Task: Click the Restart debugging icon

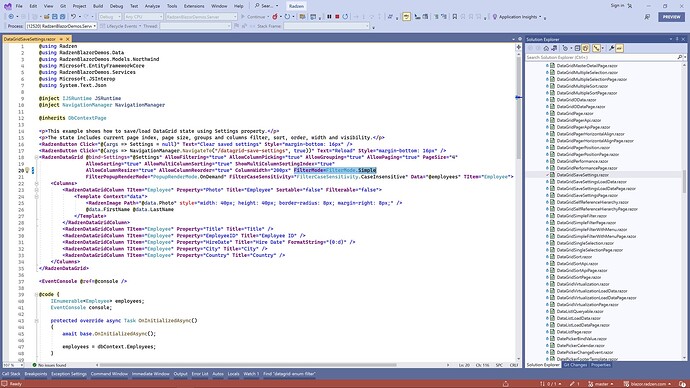Action: click(345, 17)
